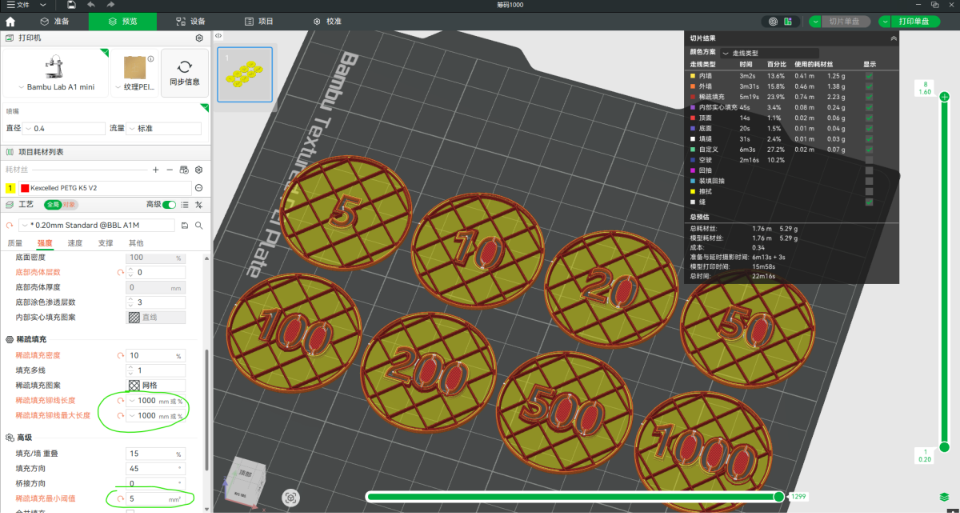
Task: Reset 底部壳体层数 to default
Action: tap(121, 272)
